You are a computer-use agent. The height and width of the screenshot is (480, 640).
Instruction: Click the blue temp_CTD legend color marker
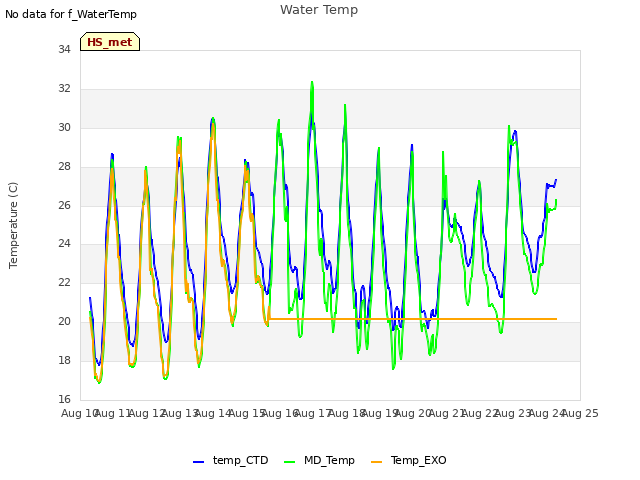point(198,461)
